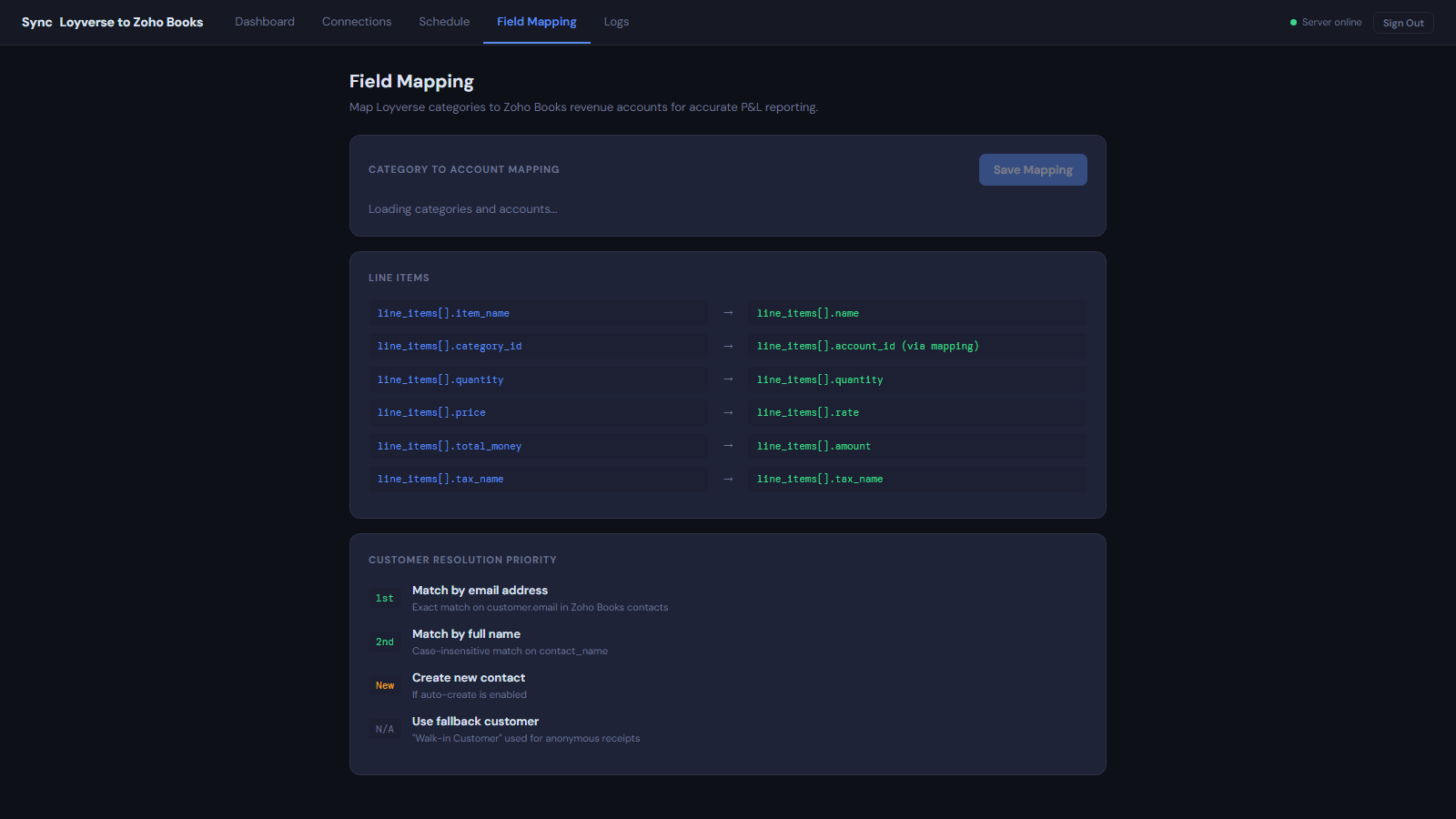Click the arrow beside line_items[].price
Viewport: 1456px width, 819px height.
pos(728,412)
